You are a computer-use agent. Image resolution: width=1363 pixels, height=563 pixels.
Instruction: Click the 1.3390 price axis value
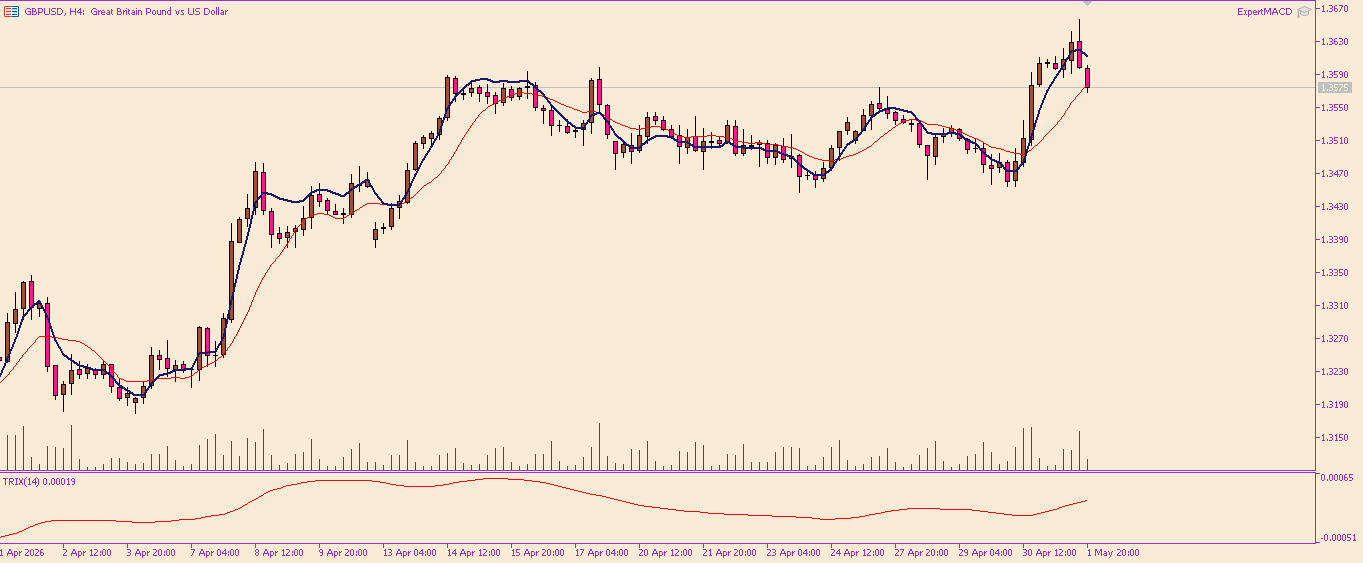(x=1334, y=240)
